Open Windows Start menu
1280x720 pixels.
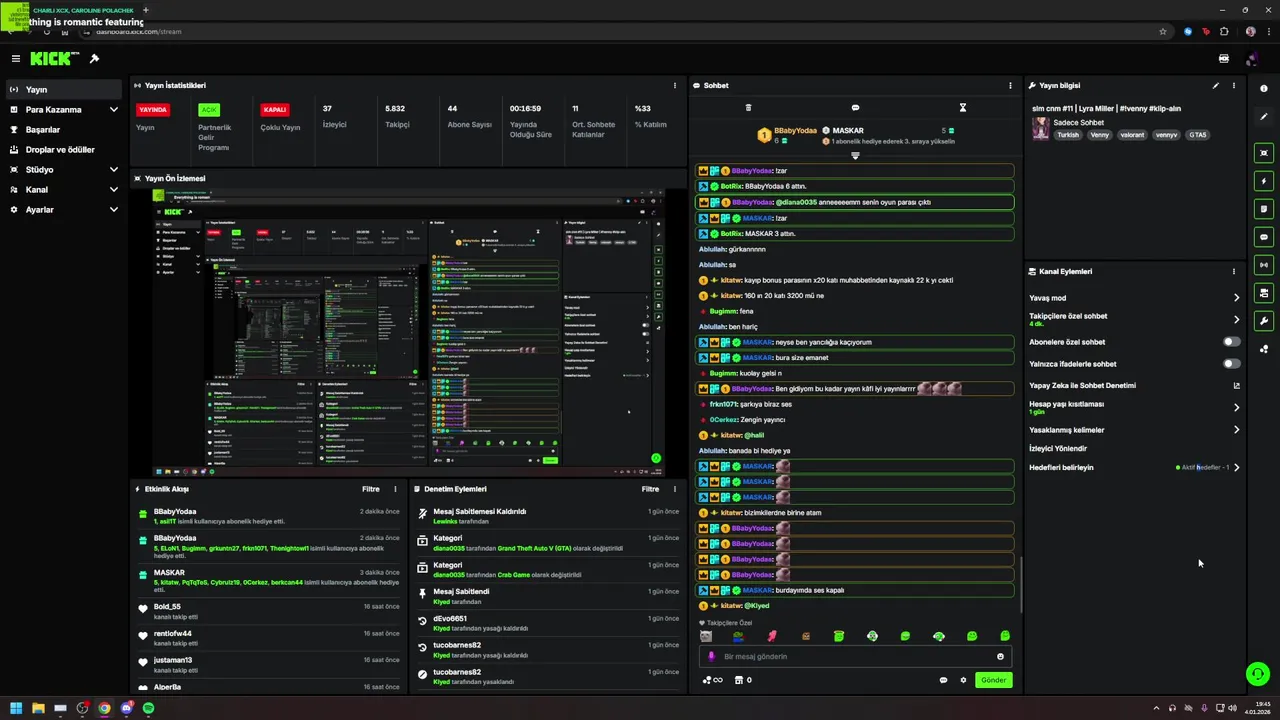coord(16,708)
